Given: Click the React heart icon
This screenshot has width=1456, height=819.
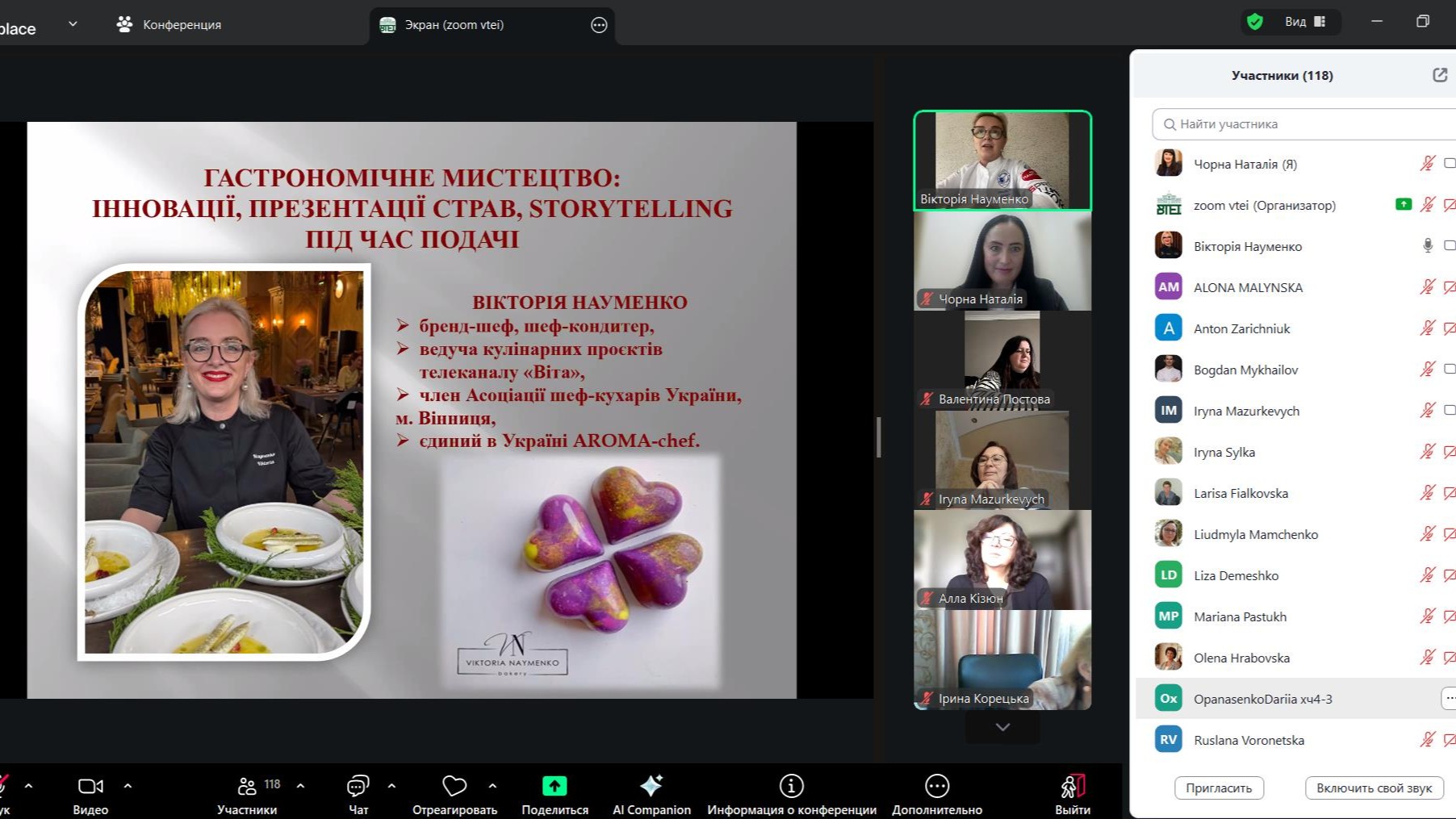Looking at the screenshot, I should (x=454, y=786).
